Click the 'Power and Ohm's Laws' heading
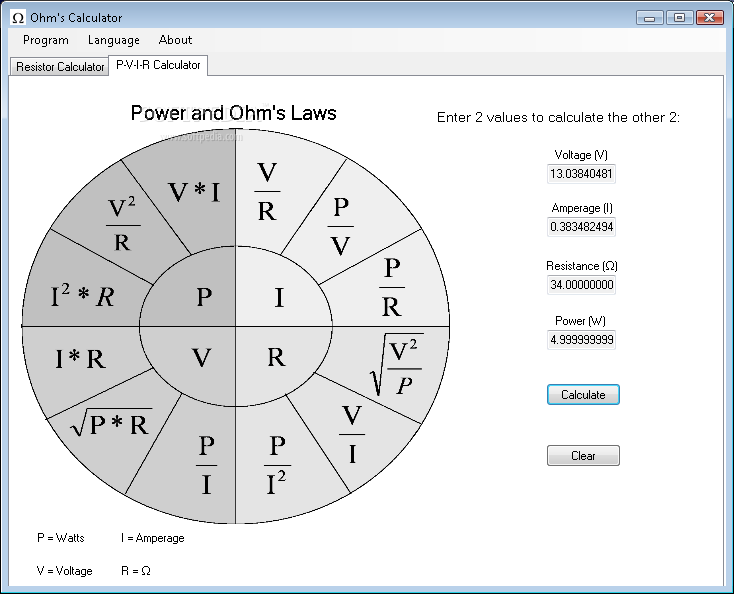The height and width of the screenshot is (594, 734). point(234,113)
